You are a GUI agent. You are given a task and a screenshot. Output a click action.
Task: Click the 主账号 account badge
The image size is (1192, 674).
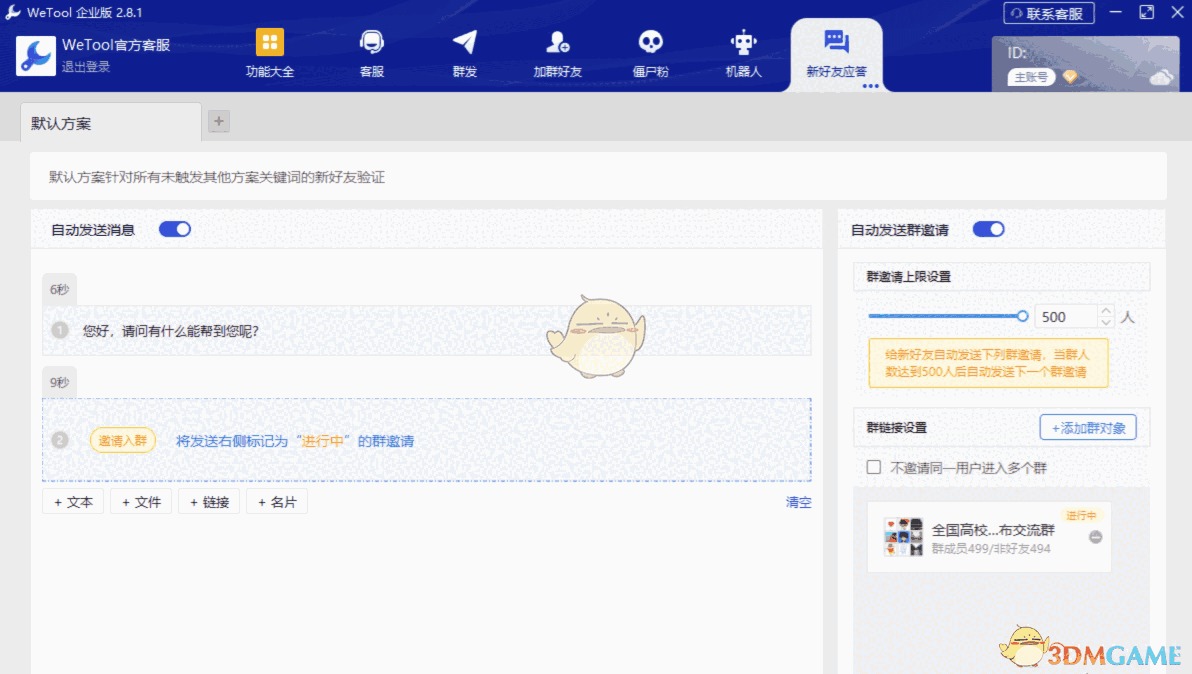(x=1030, y=76)
